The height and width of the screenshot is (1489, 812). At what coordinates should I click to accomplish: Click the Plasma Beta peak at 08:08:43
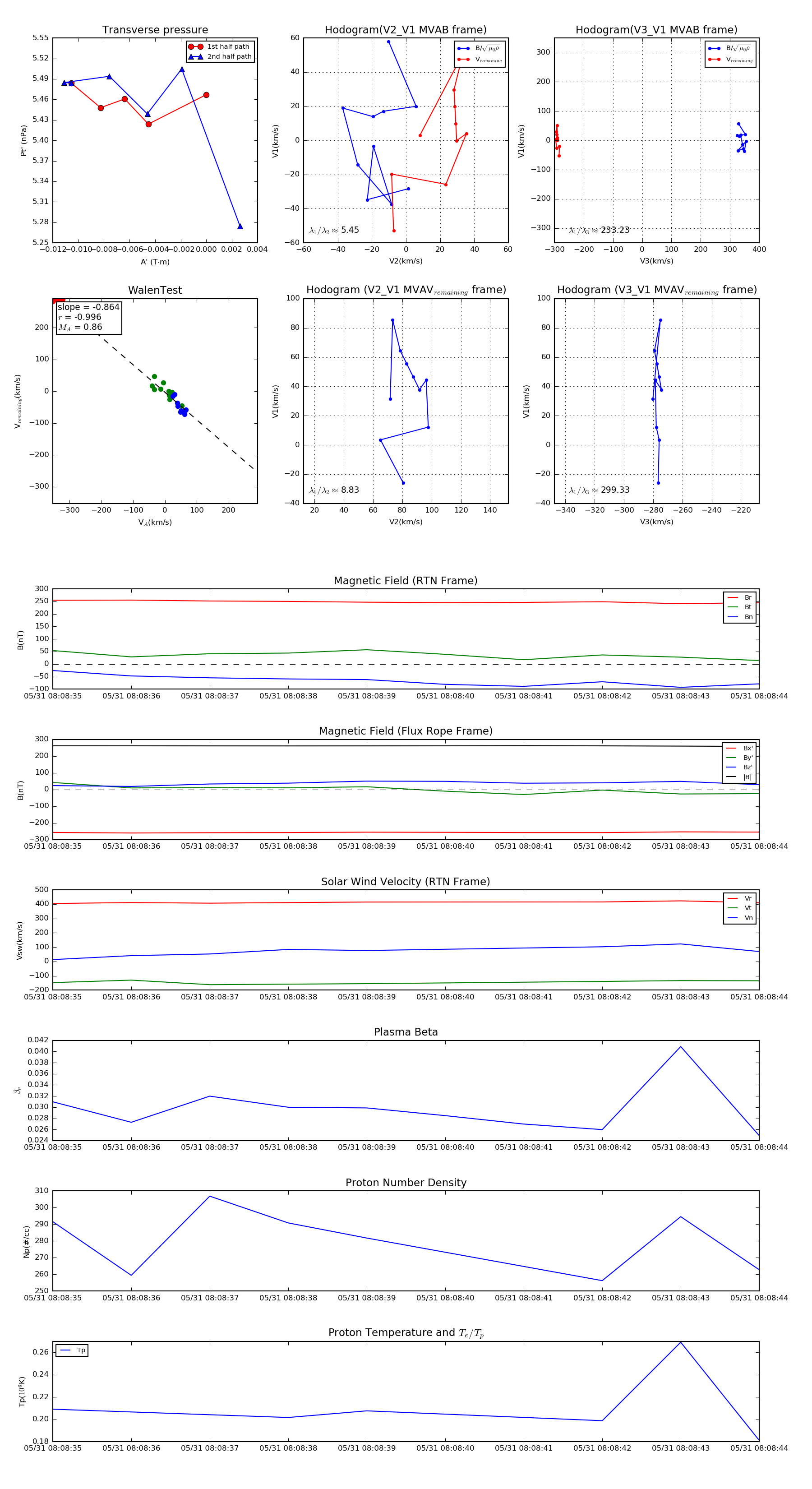680,1046
